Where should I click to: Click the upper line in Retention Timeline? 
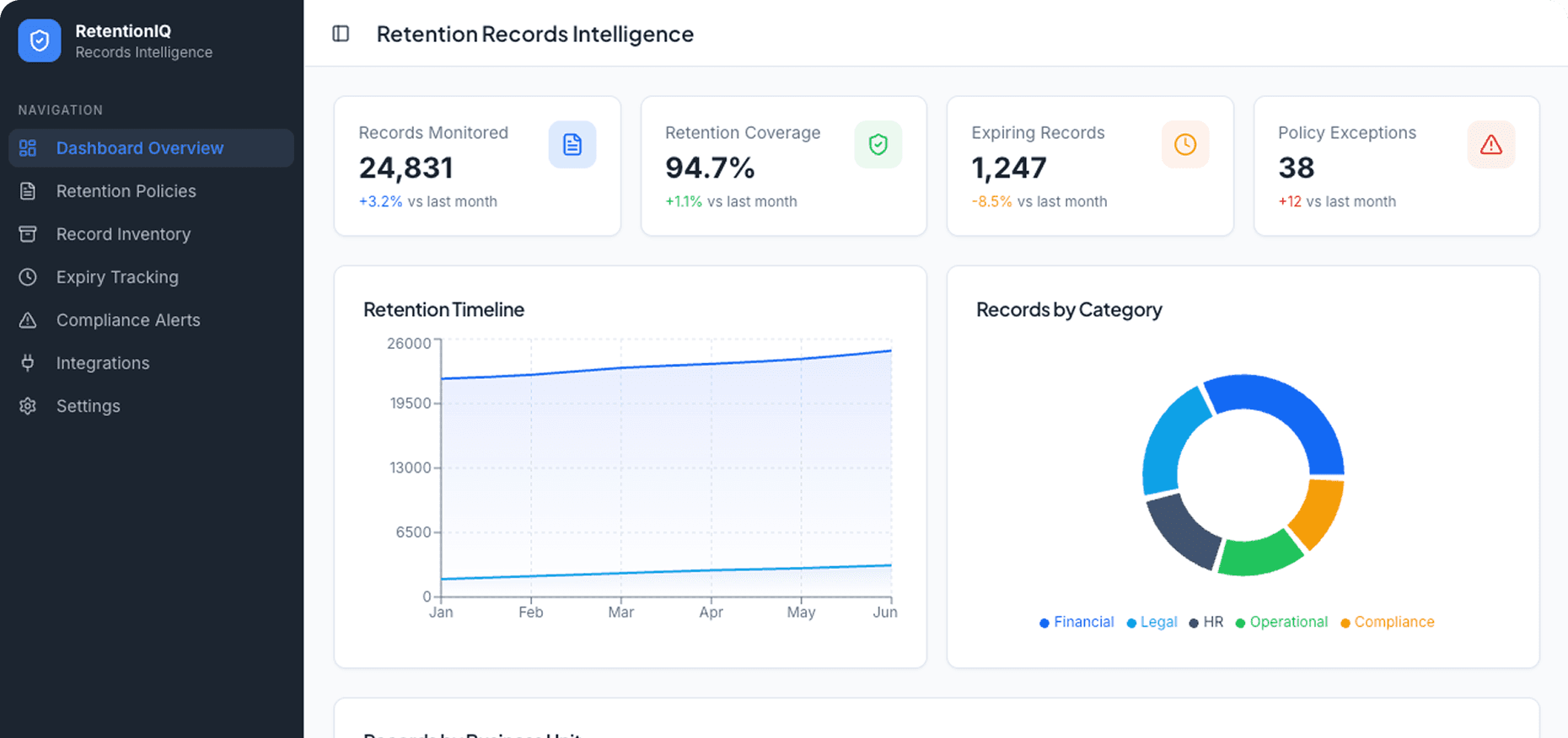(x=666, y=365)
